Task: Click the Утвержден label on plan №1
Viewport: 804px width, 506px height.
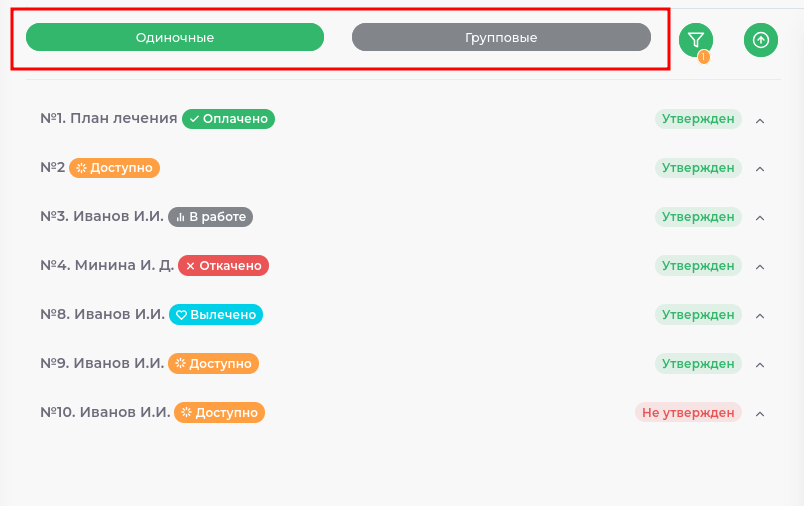Action: click(x=698, y=119)
